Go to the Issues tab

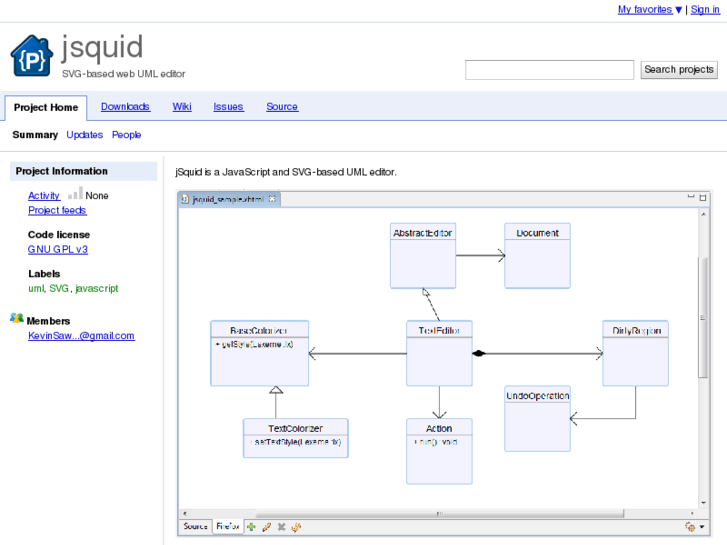pyautogui.click(x=228, y=107)
